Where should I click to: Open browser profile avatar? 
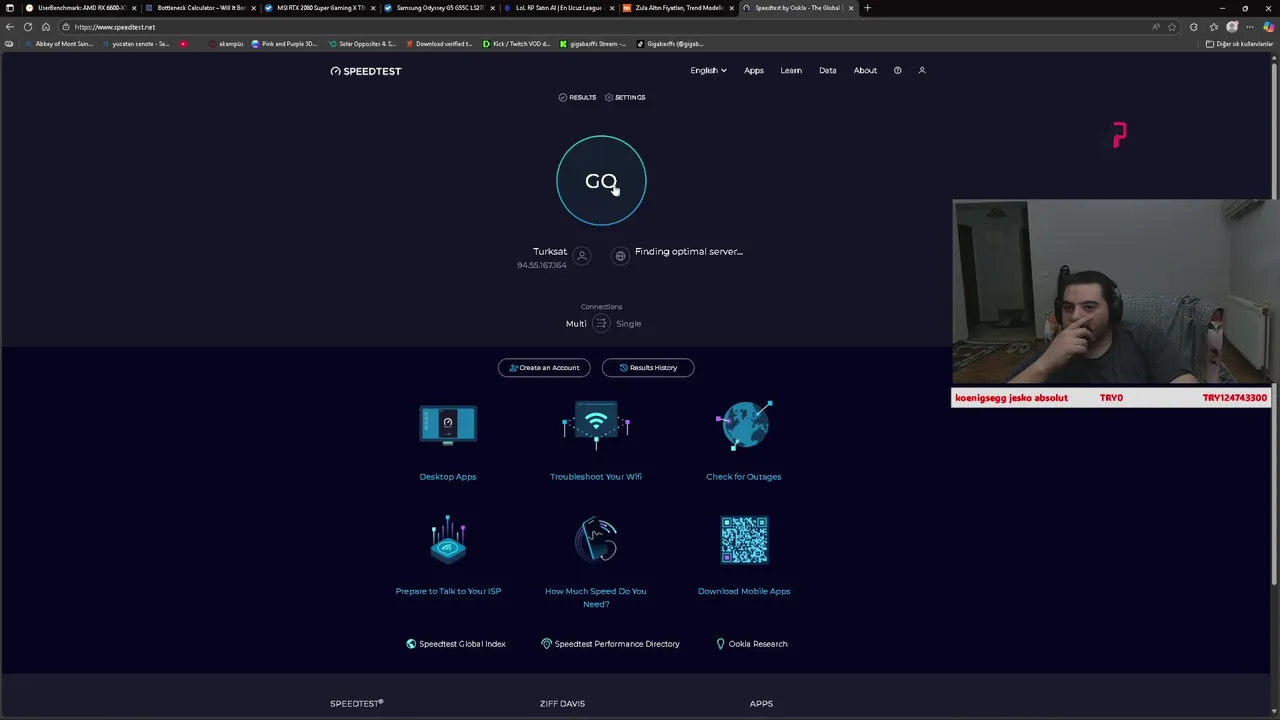click(1232, 27)
